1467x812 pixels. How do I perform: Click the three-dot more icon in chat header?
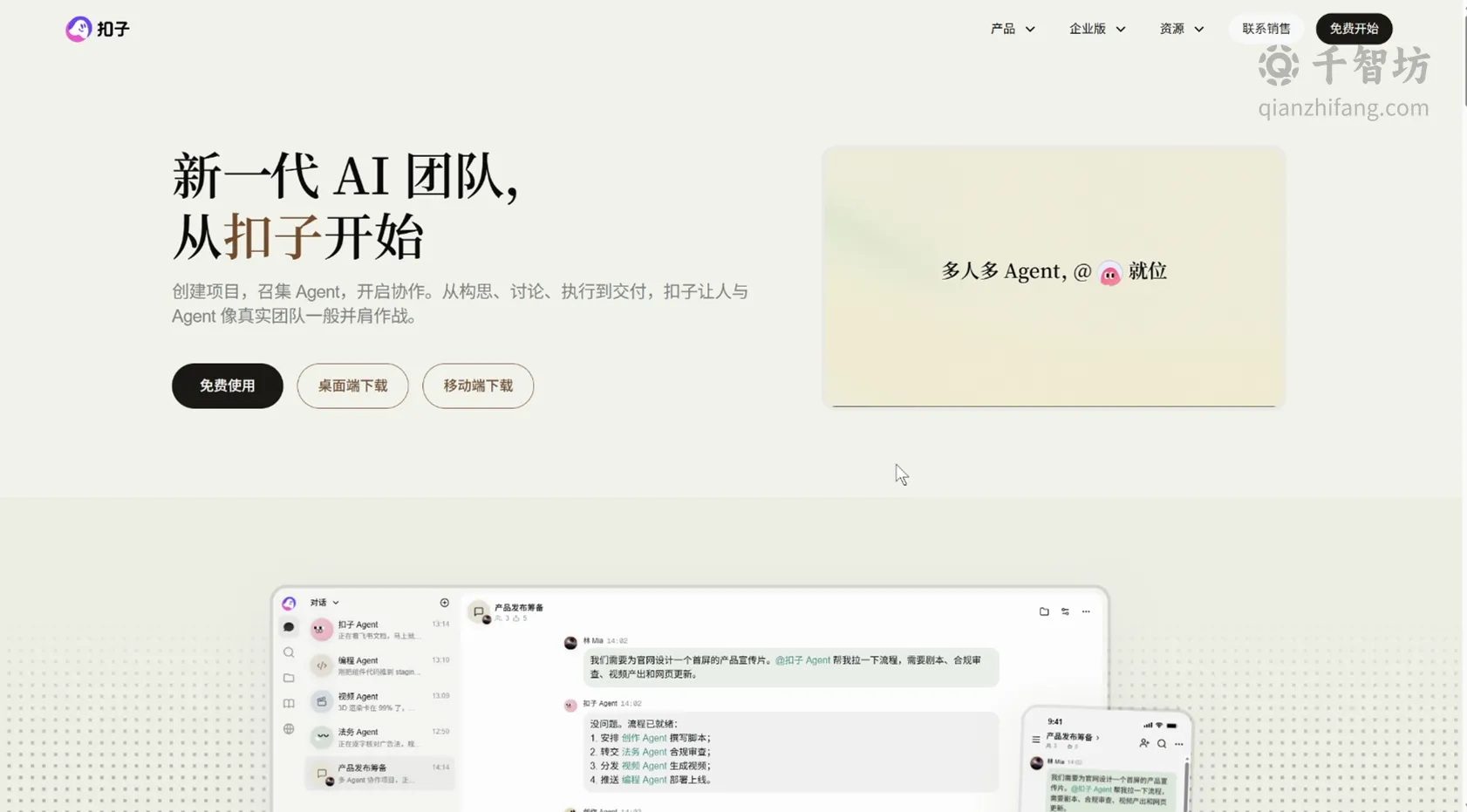click(x=1086, y=611)
